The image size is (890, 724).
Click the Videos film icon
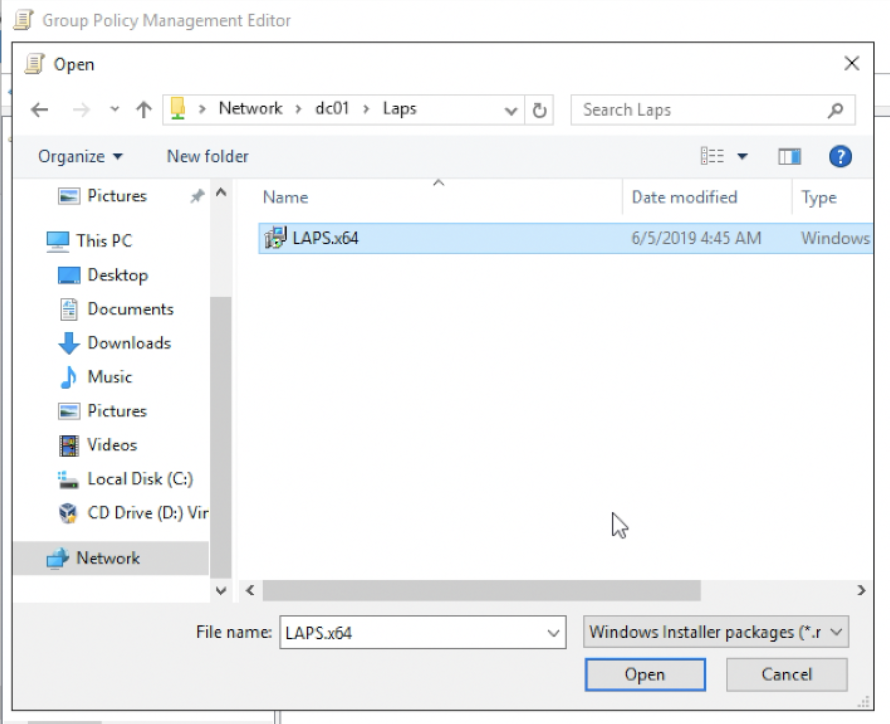[69, 445]
